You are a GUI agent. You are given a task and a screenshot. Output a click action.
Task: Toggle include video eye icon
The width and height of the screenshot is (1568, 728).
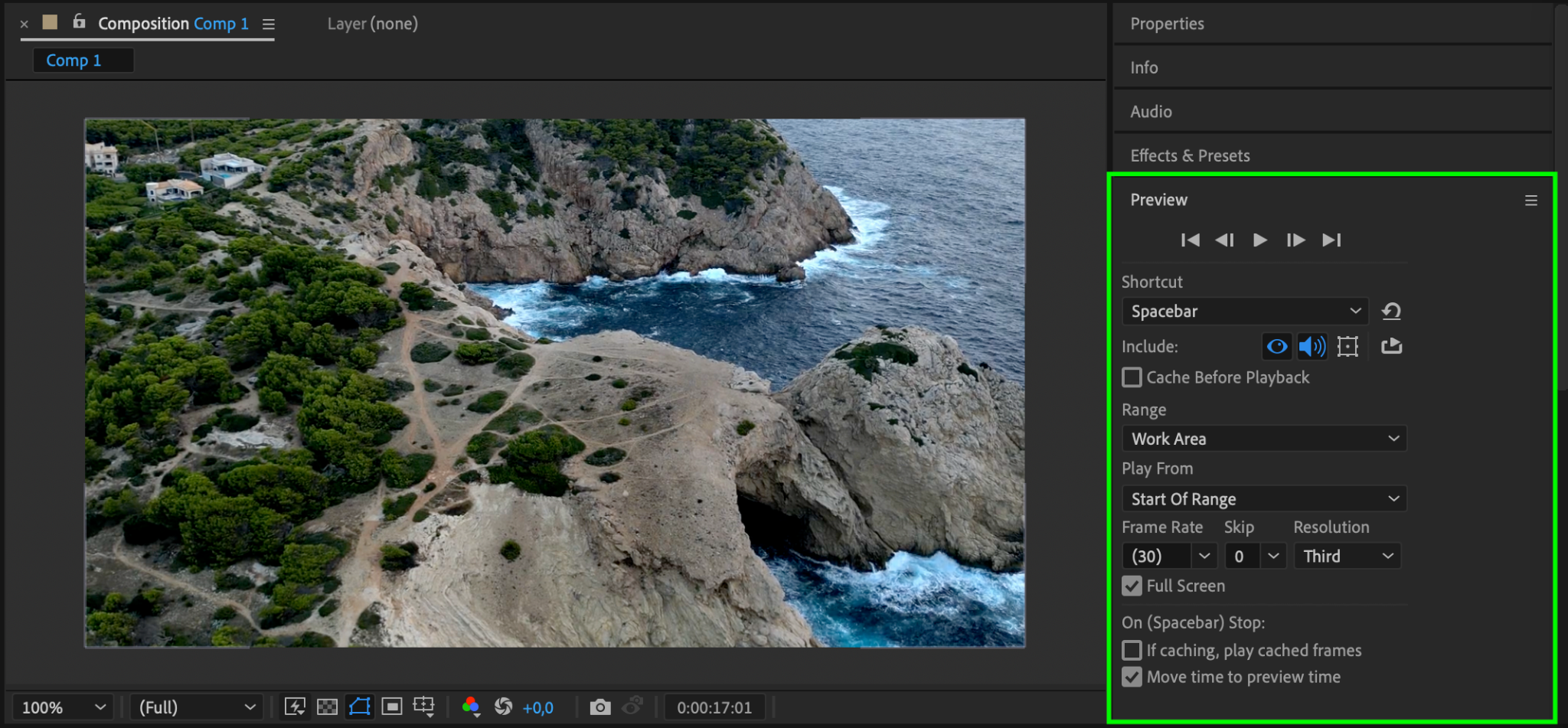click(1276, 347)
